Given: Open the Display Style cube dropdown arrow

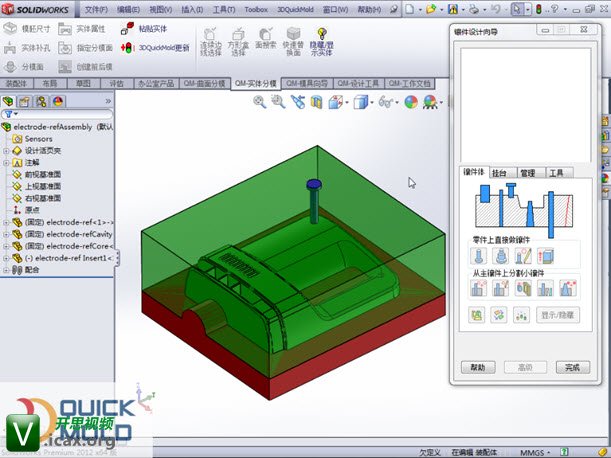Looking at the screenshot, I should [372, 103].
